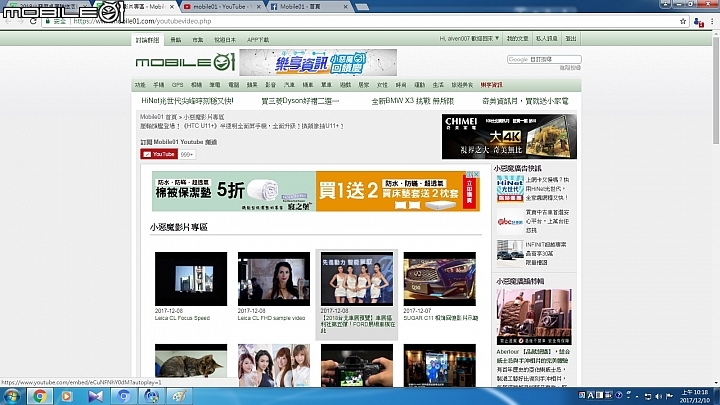The image size is (720, 405).
Task: Open the 'SUGAR C11' video thumbnail
Action: [439, 279]
